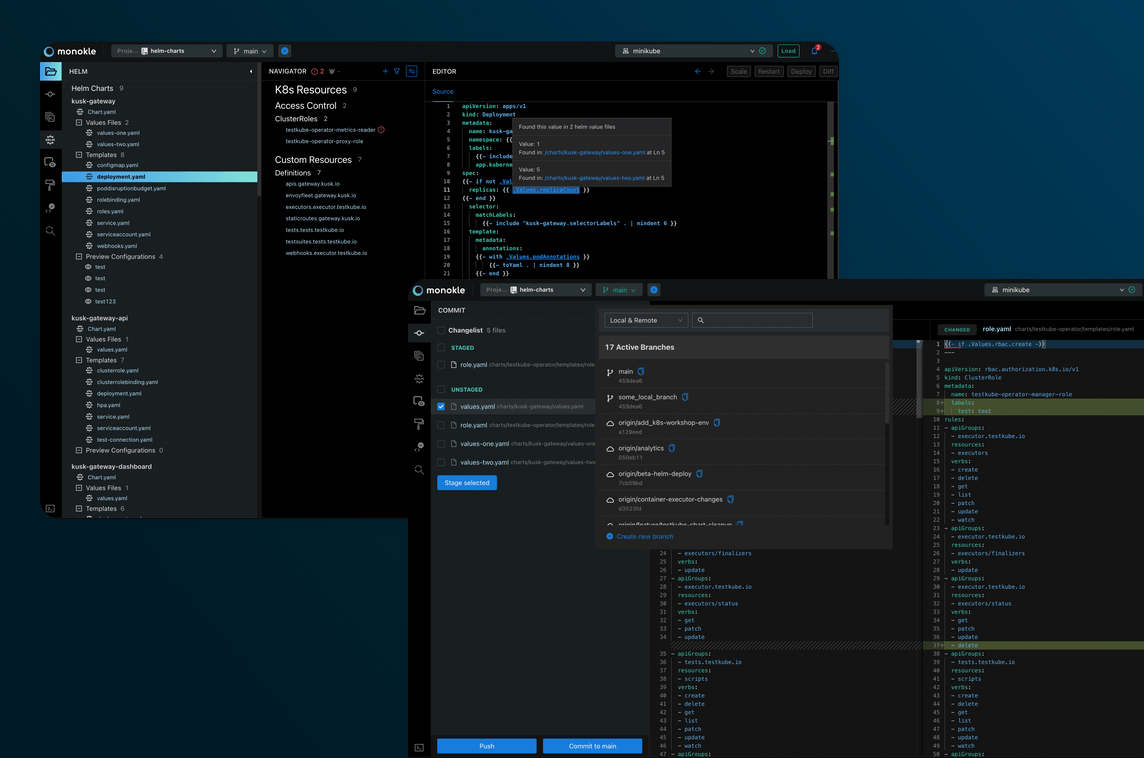Open Local & Remote branch filter dropdown
The width and height of the screenshot is (1144, 758).
646,320
